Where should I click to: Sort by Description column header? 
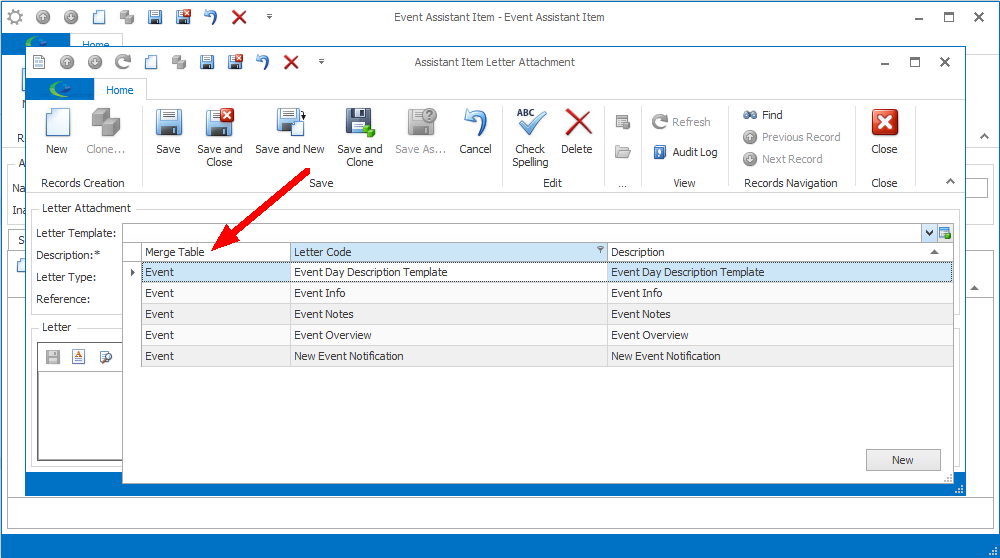pyautogui.click(x=780, y=252)
